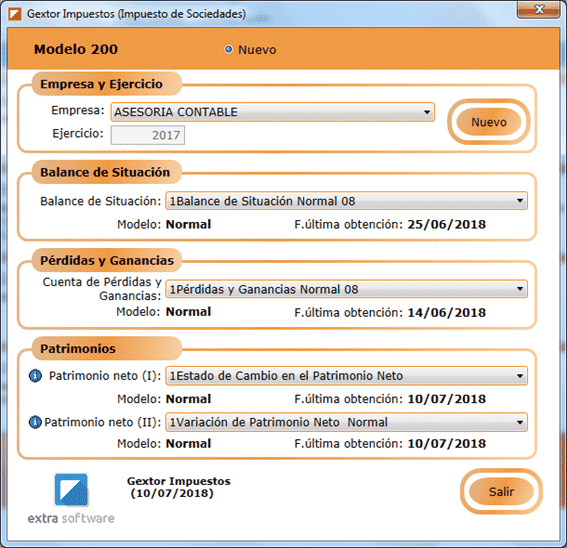The width and height of the screenshot is (567, 548).
Task: Click the Empresa y Ejercicio section header
Action: point(102,84)
